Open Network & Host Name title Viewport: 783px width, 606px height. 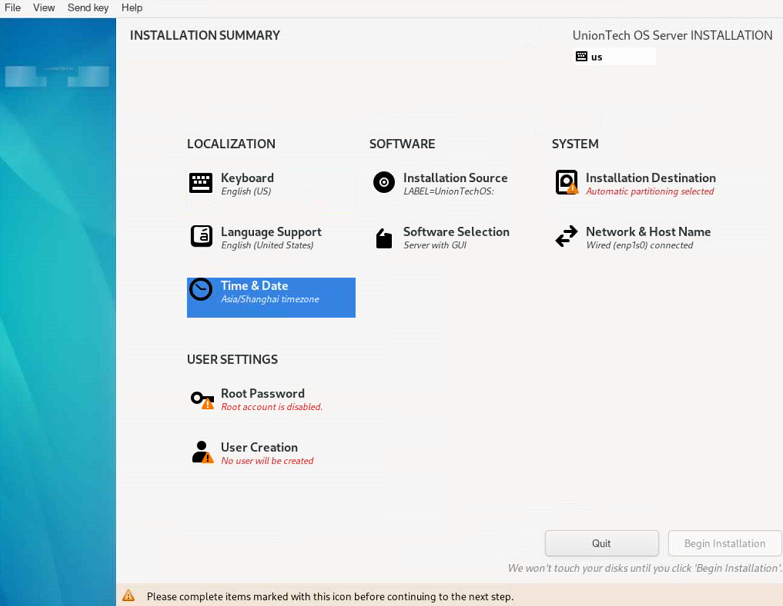(x=648, y=232)
